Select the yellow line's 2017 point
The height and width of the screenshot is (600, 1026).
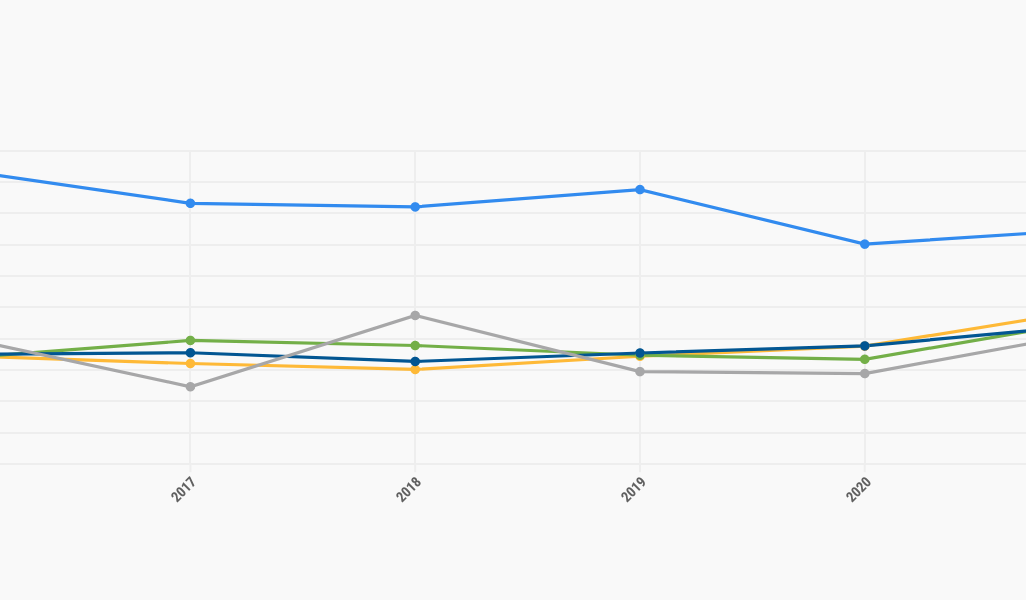point(190,363)
